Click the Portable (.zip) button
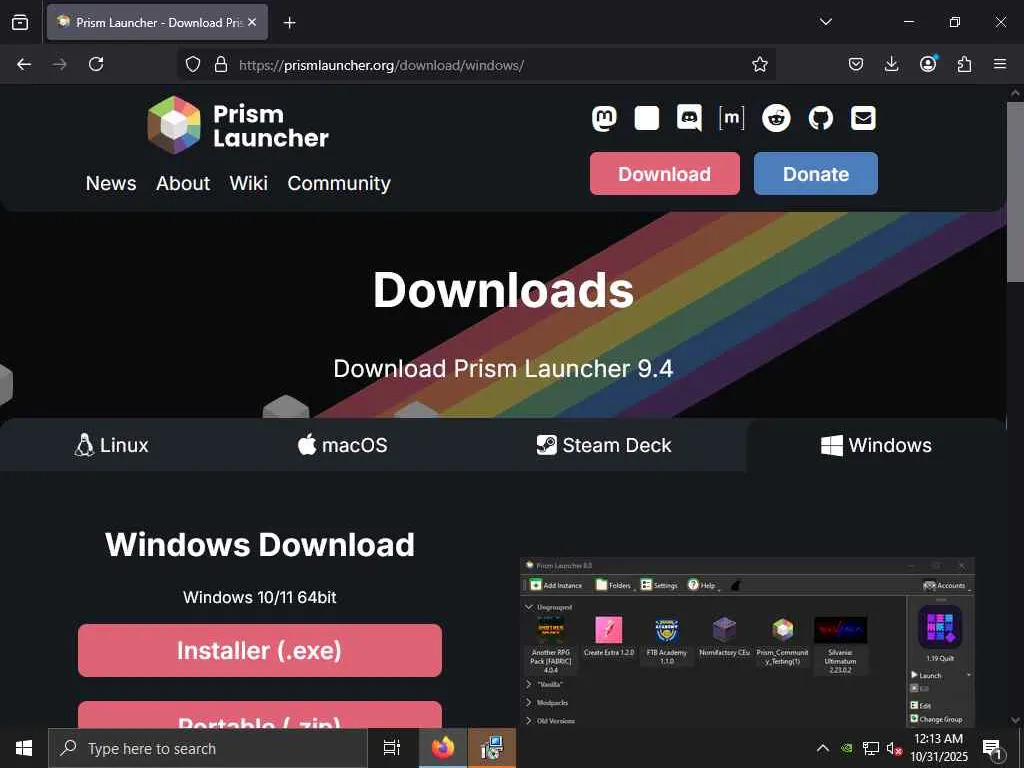Image resolution: width=1024 pixels, height=768 pixels. coord(260,716)
